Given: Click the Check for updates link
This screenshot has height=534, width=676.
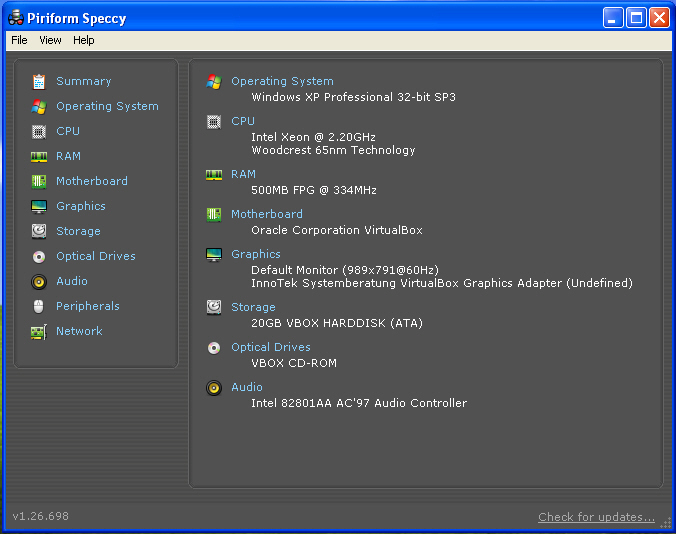Looking at the screenshot, I should pyautogui.click(x=596, y=517).
